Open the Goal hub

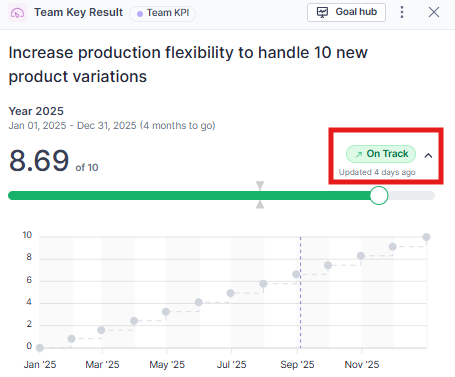click(x=346, y=12)
